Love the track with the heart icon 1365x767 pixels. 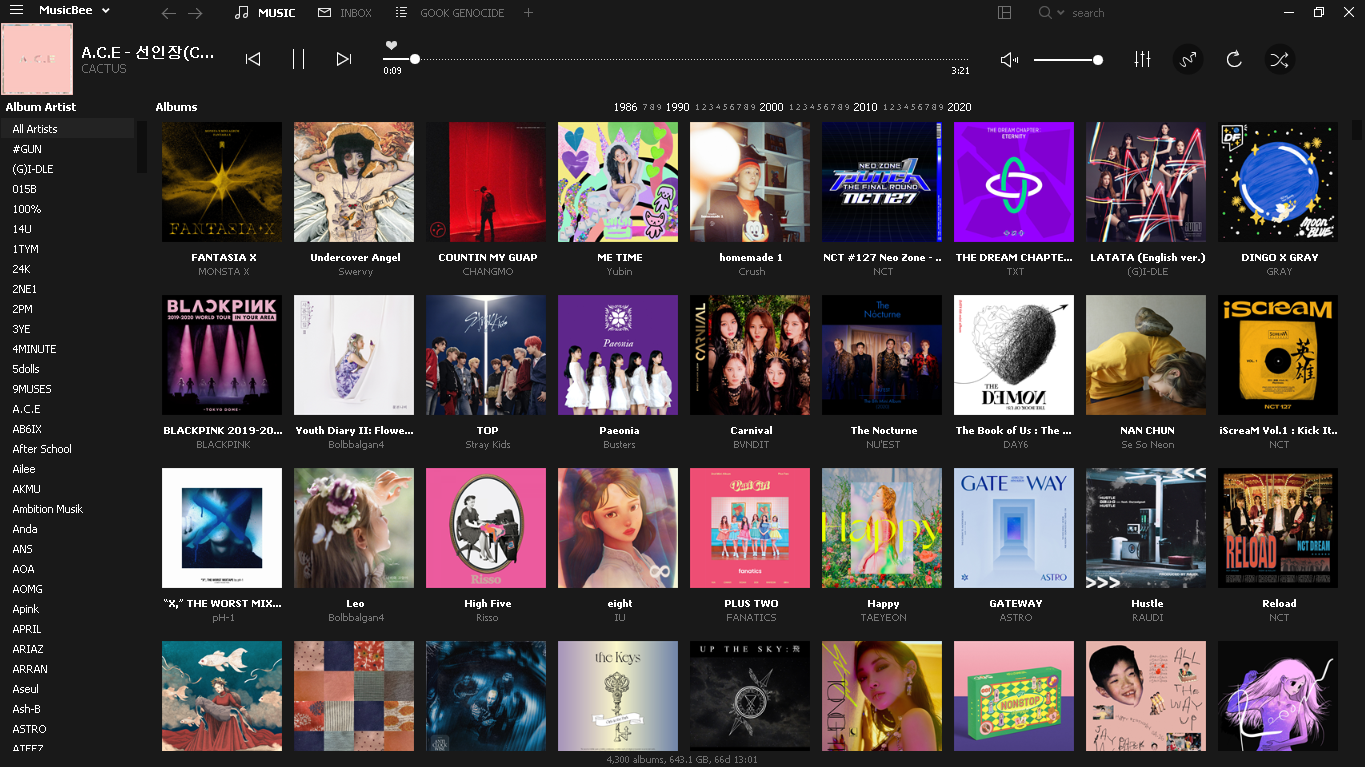point(391,45)
